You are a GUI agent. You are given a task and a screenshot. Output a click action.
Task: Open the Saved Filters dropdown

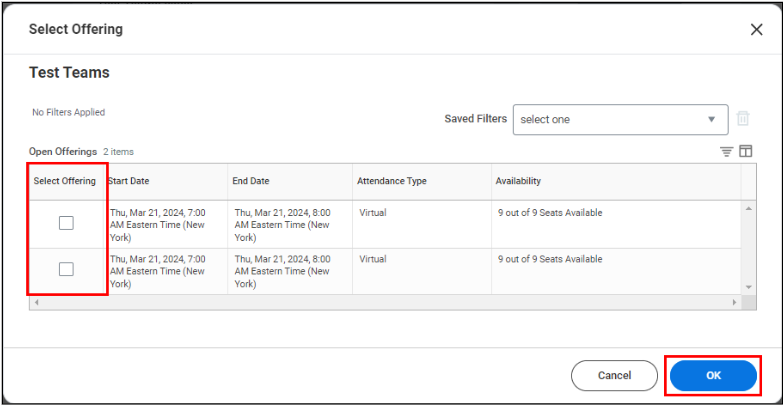click(620, 119)
